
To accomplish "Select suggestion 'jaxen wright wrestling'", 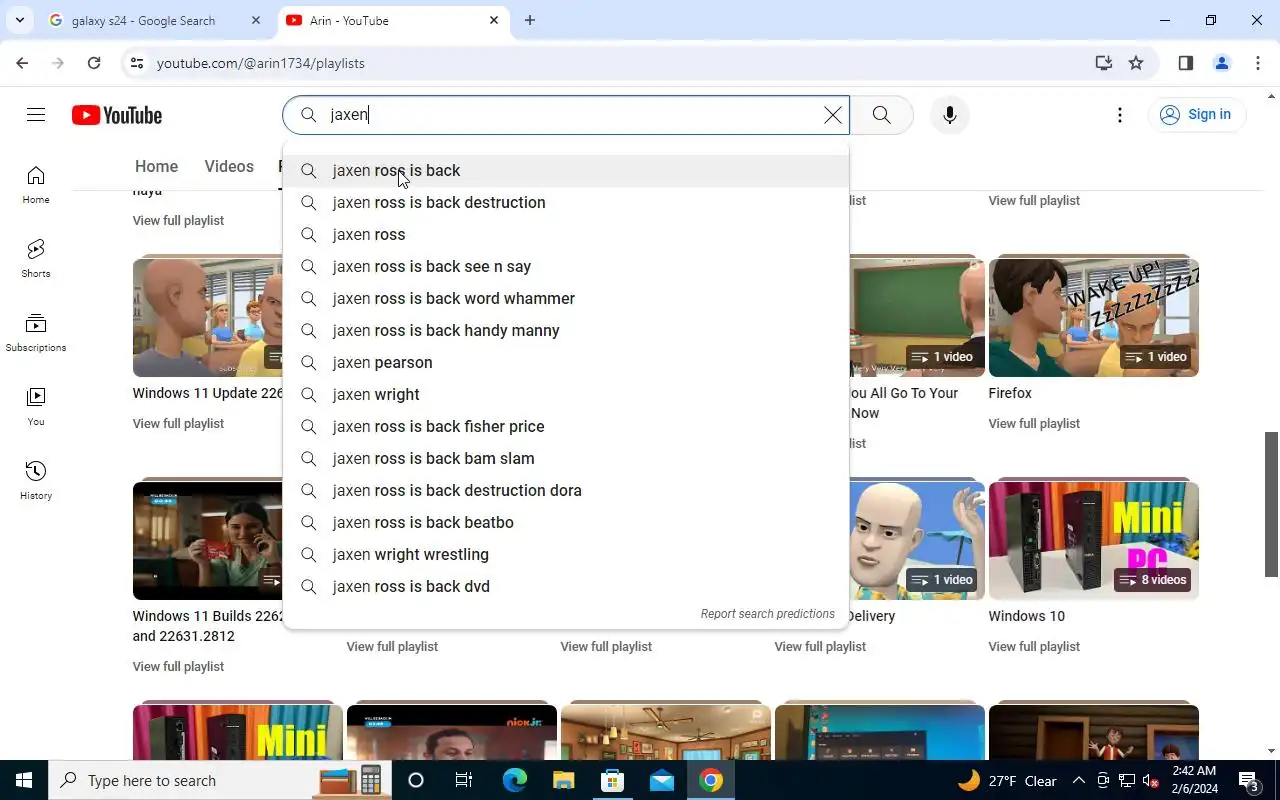I will tap(566, 555).
